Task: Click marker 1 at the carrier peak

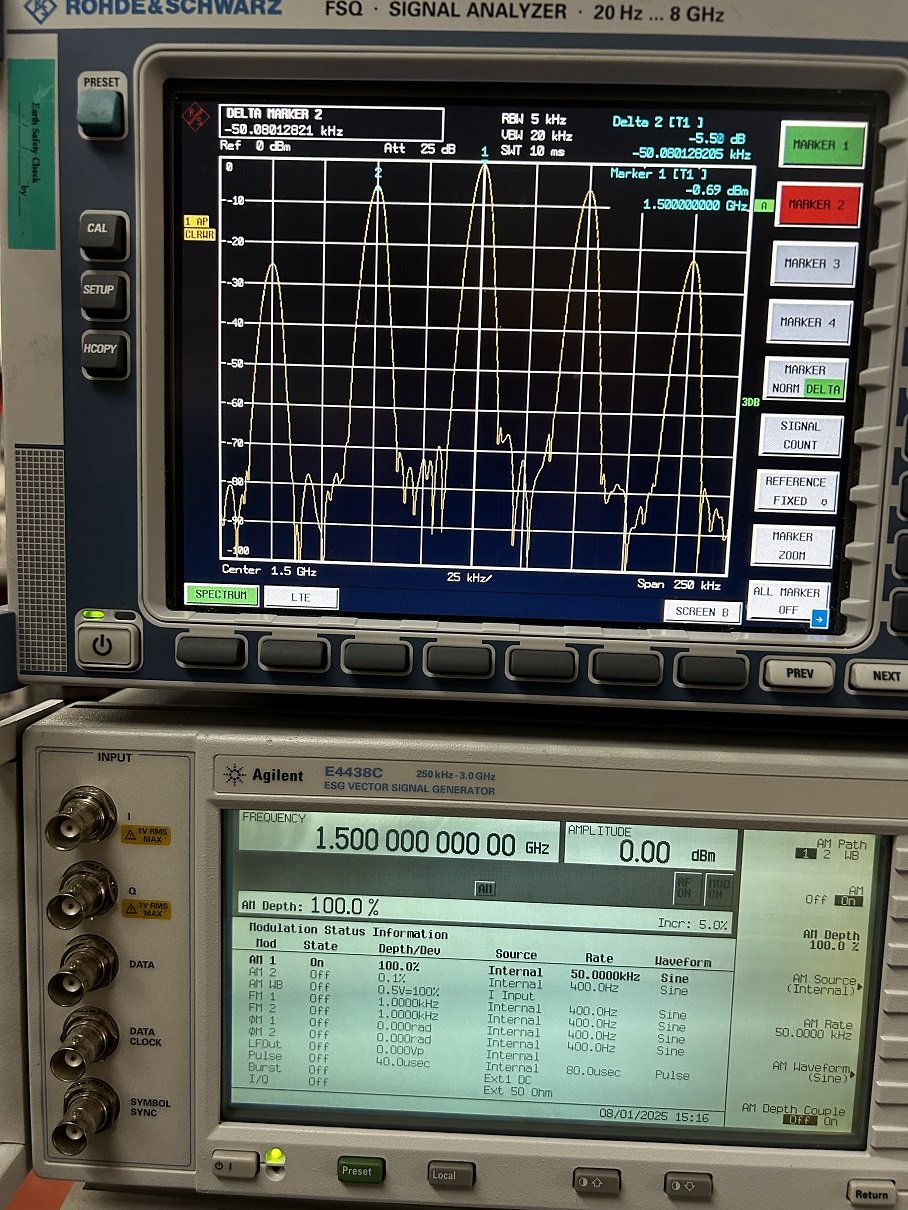Action: (484, 153)
